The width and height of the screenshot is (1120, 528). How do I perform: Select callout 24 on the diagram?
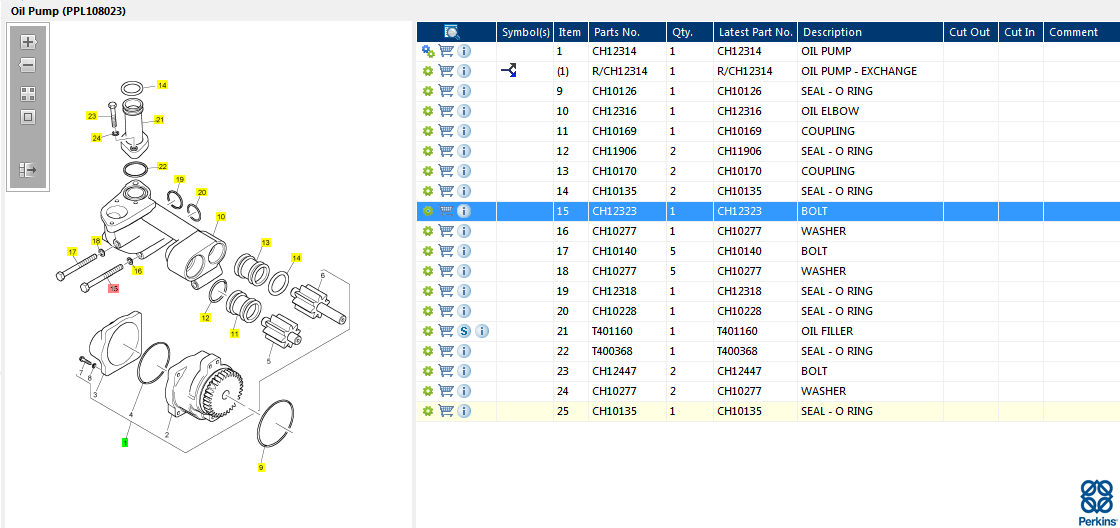[96, 138]
